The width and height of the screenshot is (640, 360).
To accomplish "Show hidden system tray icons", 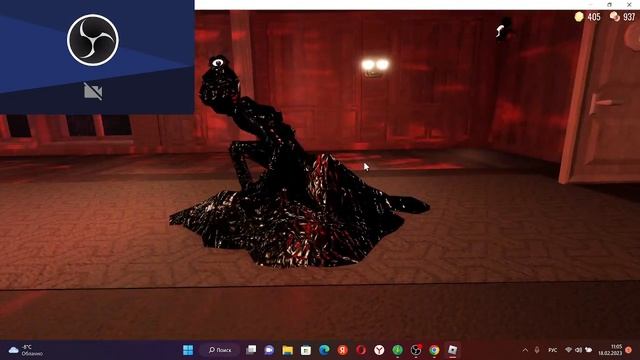I will point(525,350).
